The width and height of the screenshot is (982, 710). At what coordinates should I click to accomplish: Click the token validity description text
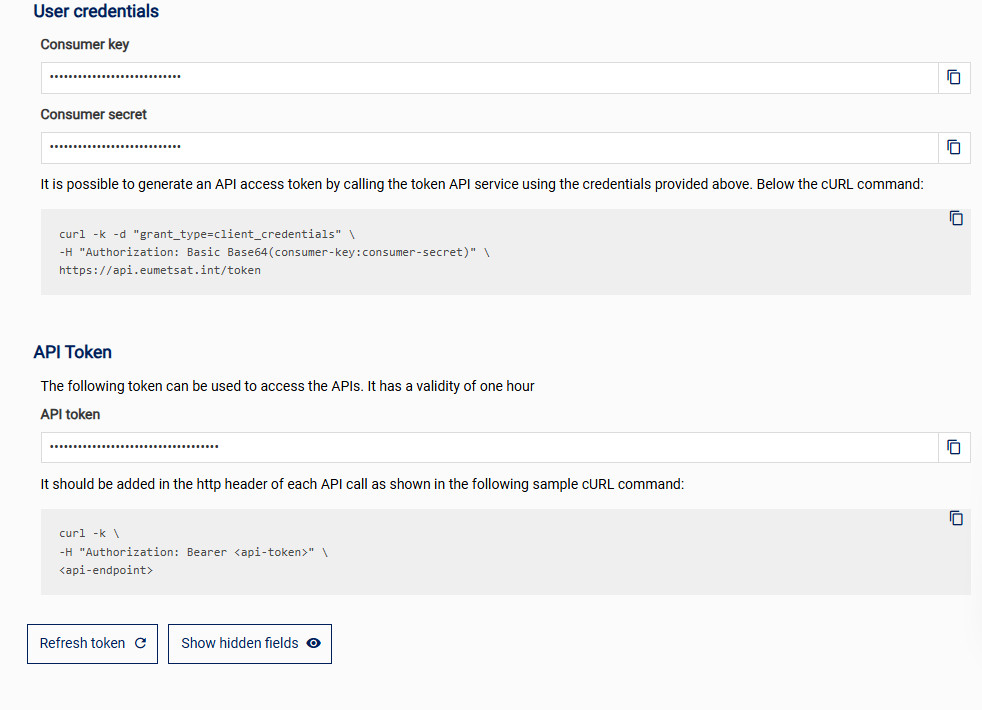click(x=287, y=386)
